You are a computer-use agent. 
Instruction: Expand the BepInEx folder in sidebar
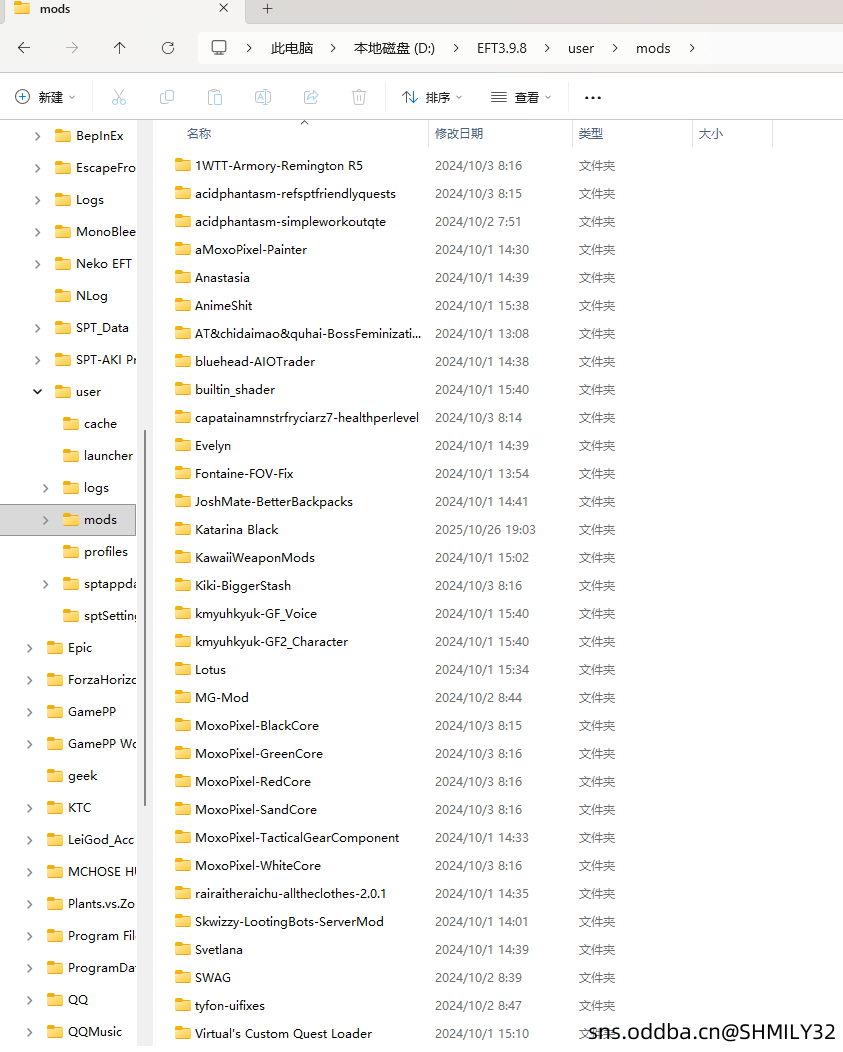coord(38,136)
